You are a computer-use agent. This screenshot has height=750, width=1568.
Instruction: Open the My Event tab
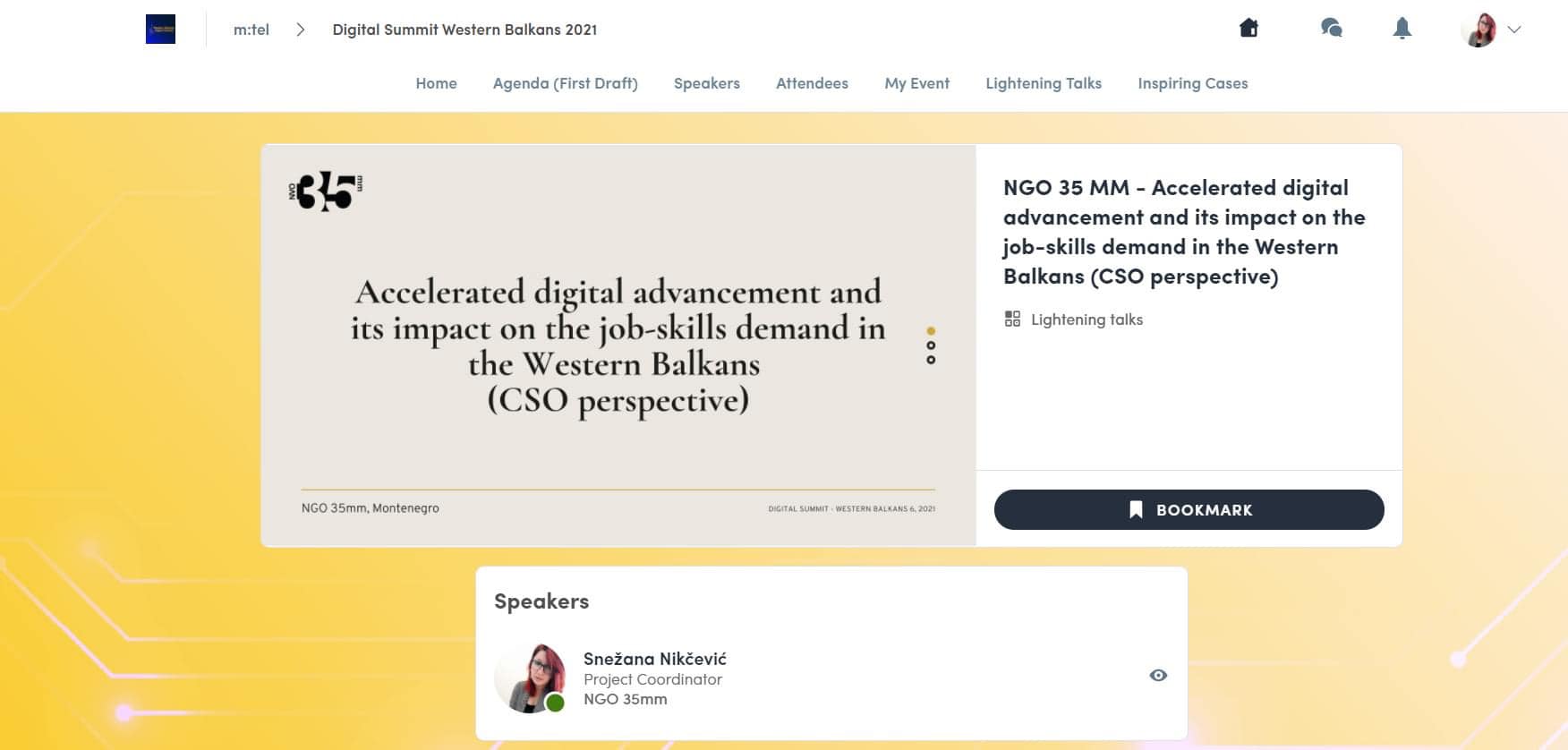tap(916, 83)
